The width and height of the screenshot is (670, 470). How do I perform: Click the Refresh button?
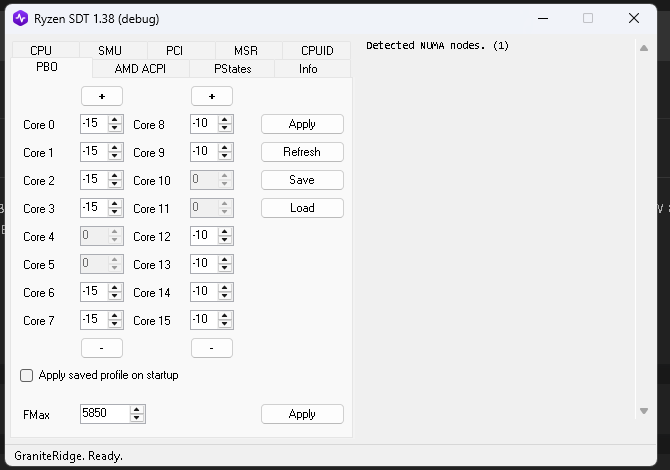302,152
